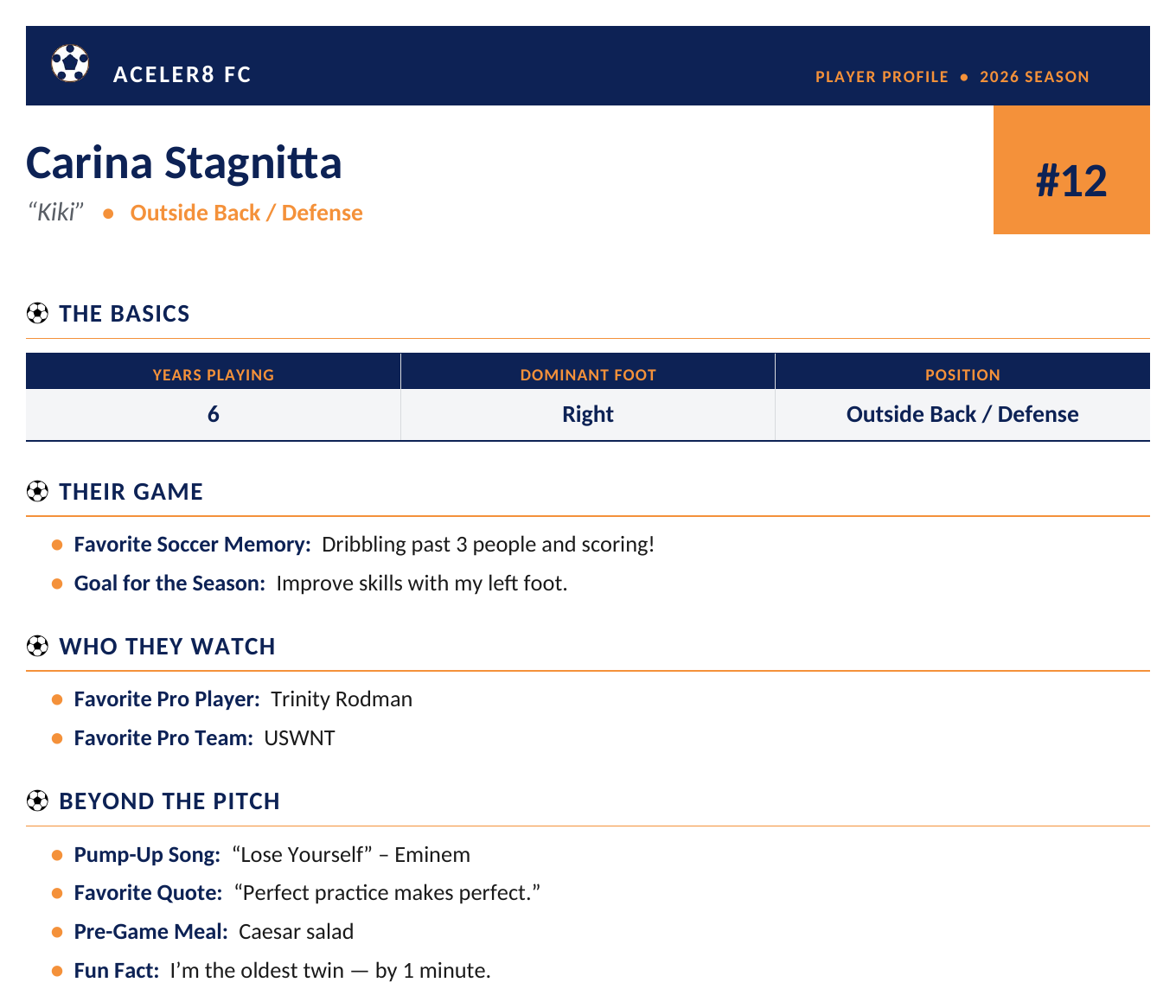The image size is (1176, 1008).
Task: Click the Position value Outside Back / Defense
Action: pyautogui.click(x=962, y=414)
